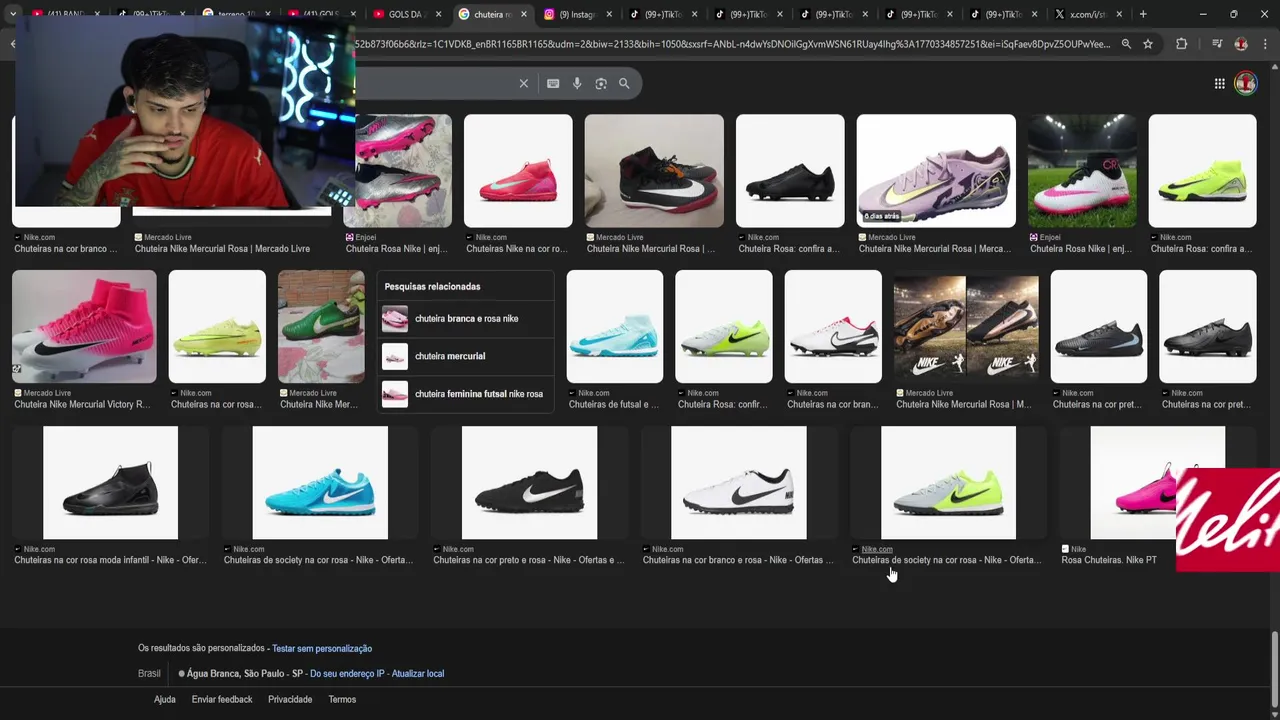This screenshot has height=720, width=1280.
Task: Click caption 'Chuteiras na cor rosa moda infantil'
Action: (x=110, y=561)
